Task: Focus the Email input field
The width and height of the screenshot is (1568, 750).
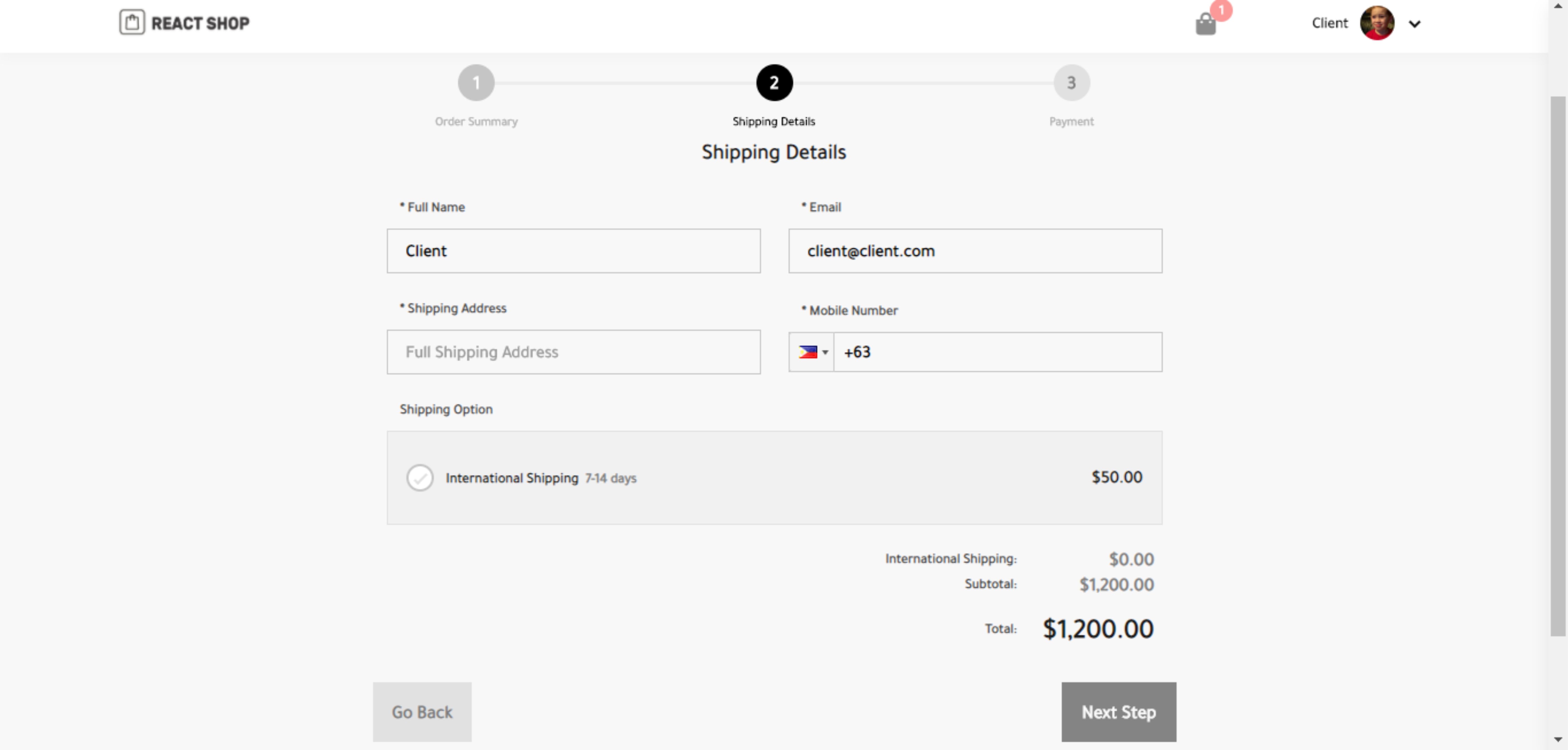Action: [975, 251]
